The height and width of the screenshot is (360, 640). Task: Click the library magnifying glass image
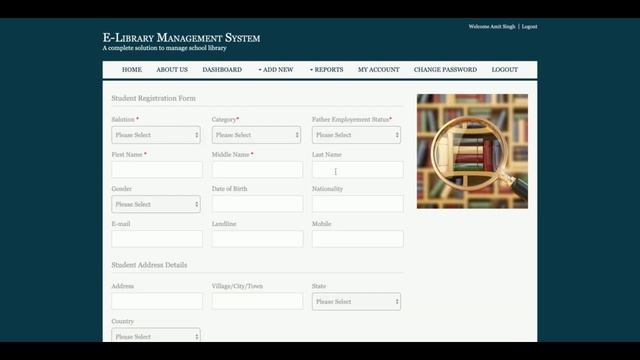tap(472, 151)
